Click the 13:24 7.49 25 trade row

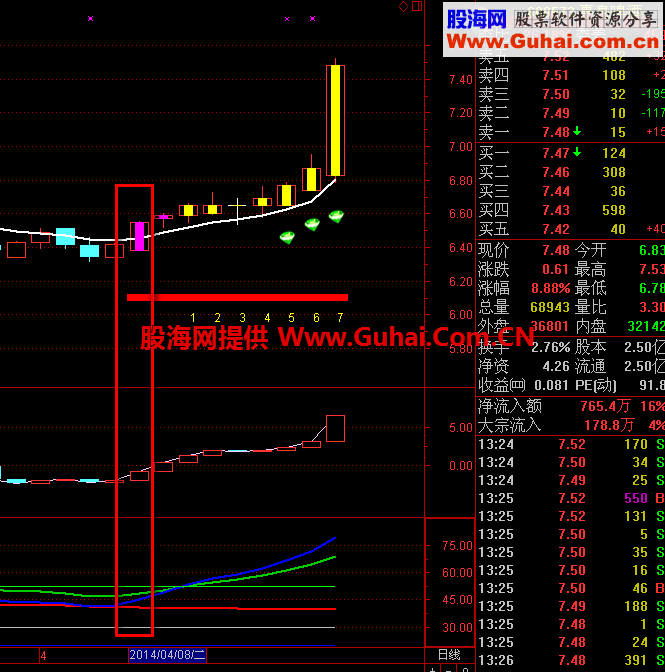[x=571, y=480]
